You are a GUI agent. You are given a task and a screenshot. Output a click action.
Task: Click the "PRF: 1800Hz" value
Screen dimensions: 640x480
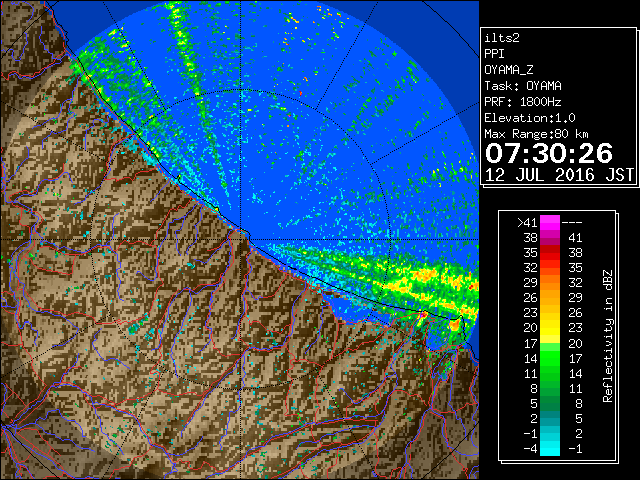coord(523,102)
